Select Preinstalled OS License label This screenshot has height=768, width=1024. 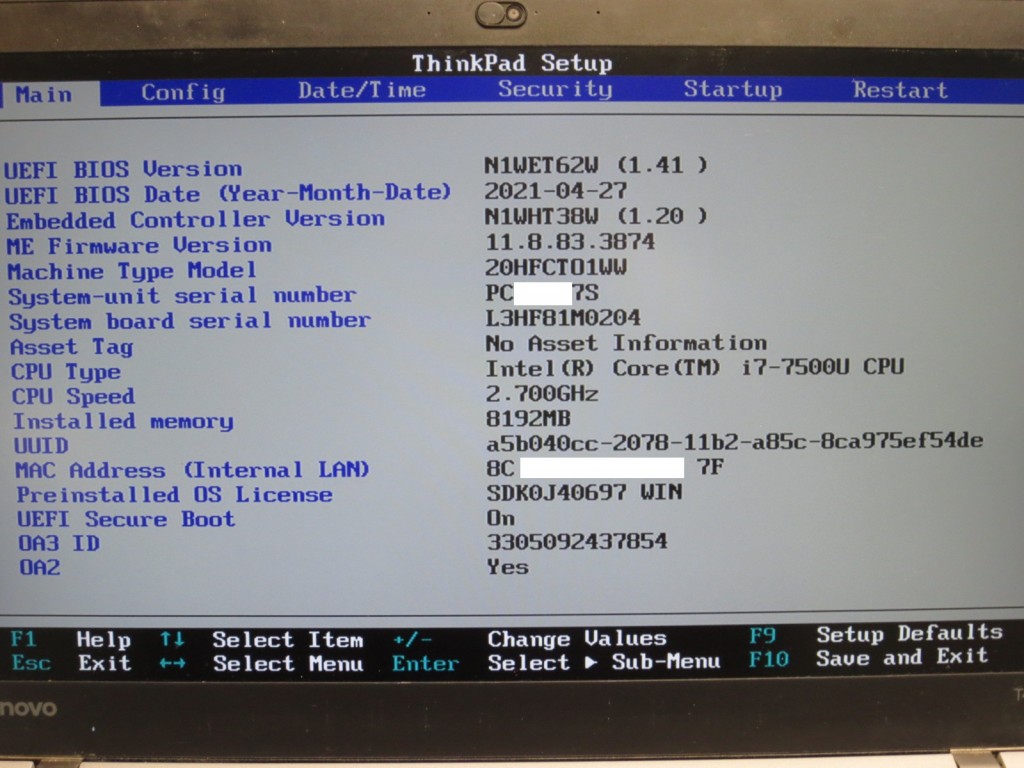pos(174,494)
